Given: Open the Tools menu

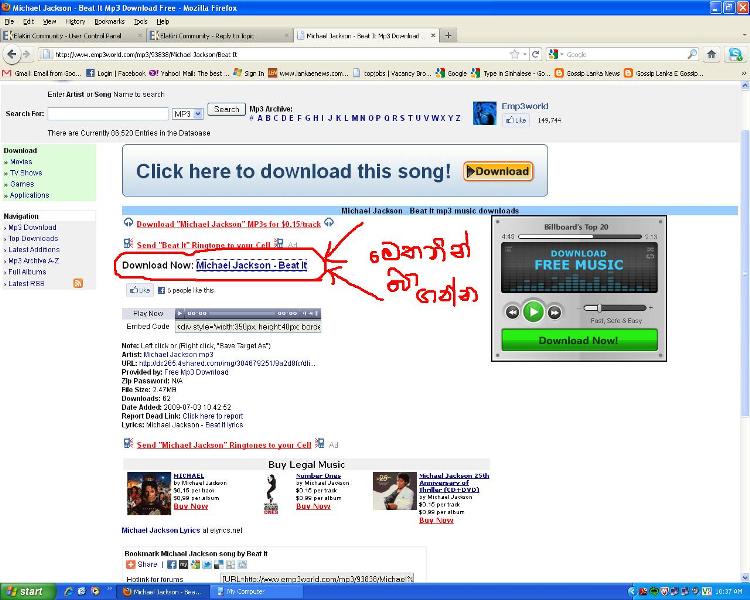Looking at the screenshot, I should (x=141, y=22).
